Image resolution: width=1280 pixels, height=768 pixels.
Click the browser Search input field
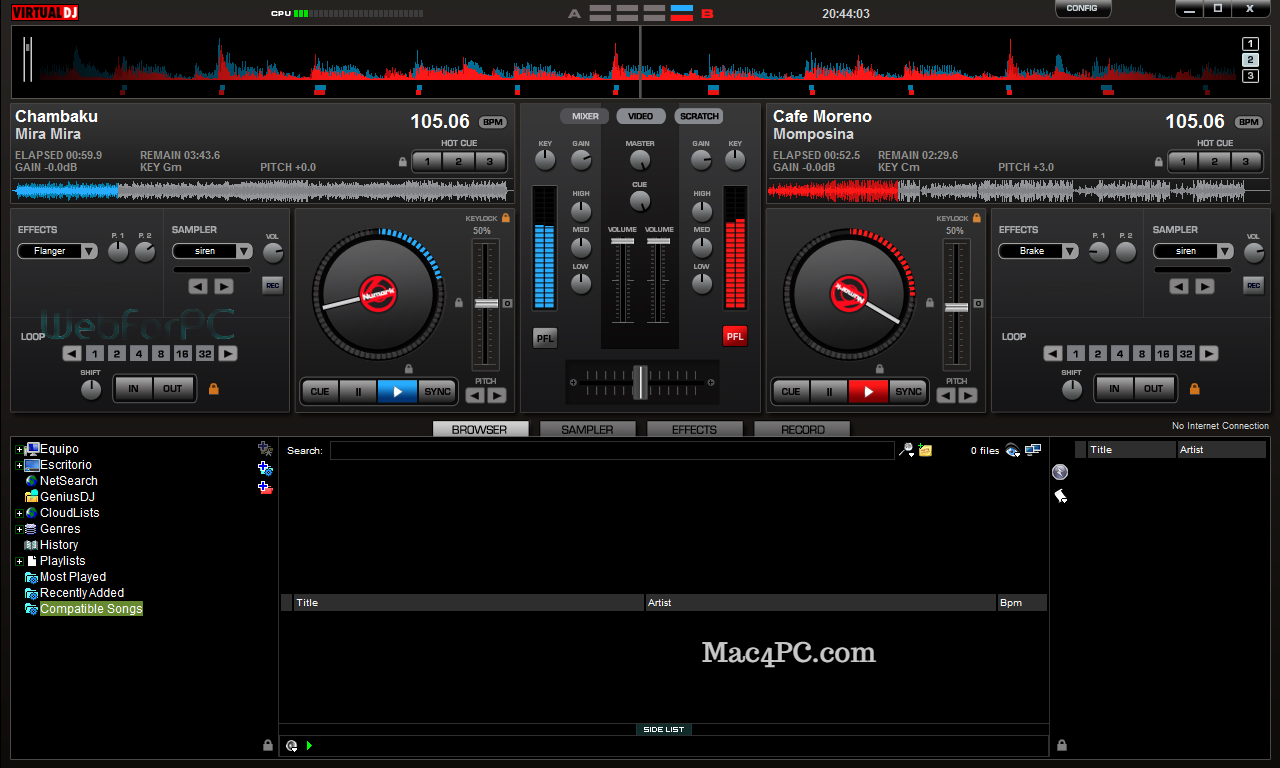[x=612, y=451]
